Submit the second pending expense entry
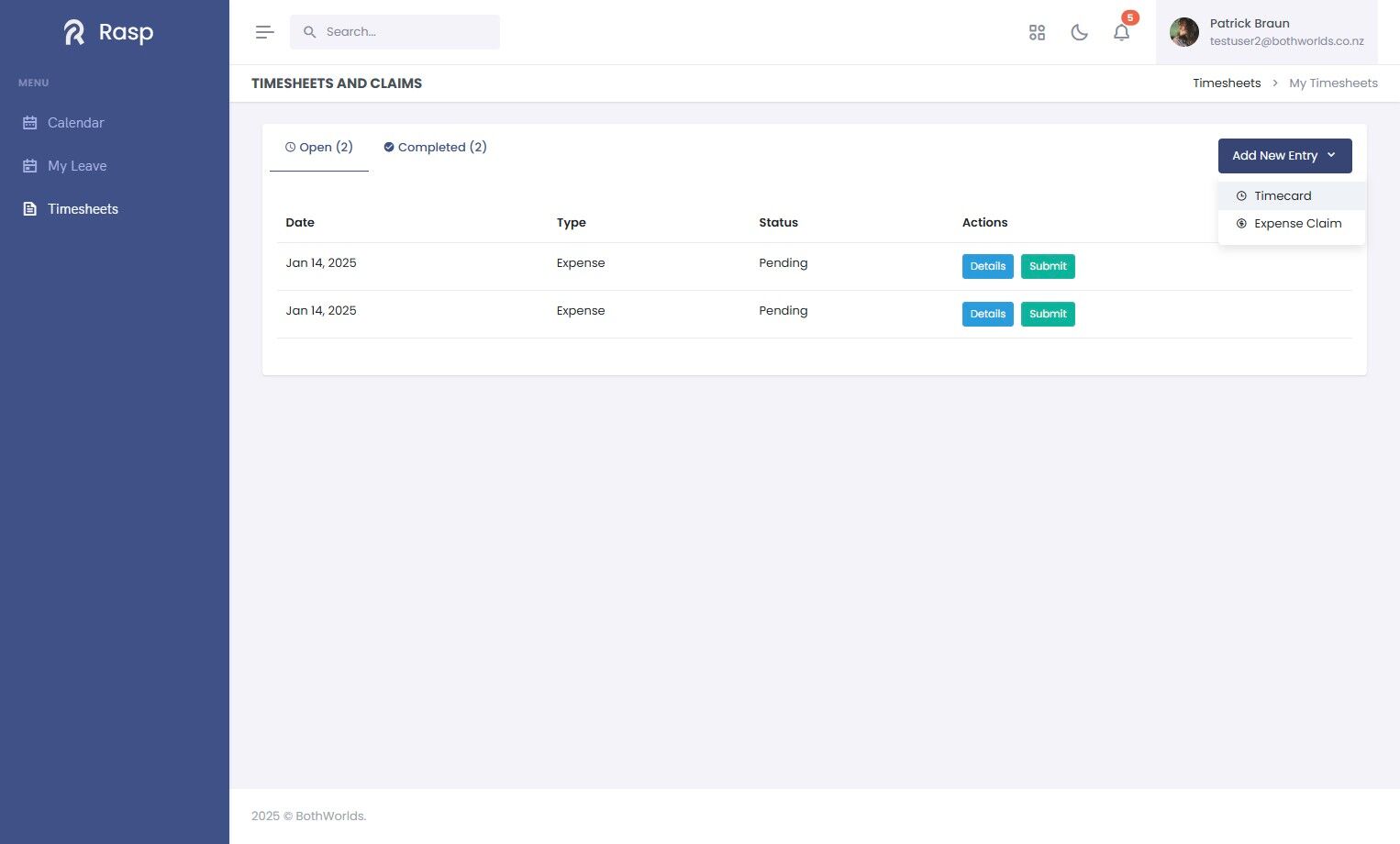1400x844 pixels. coord(1048,314)
